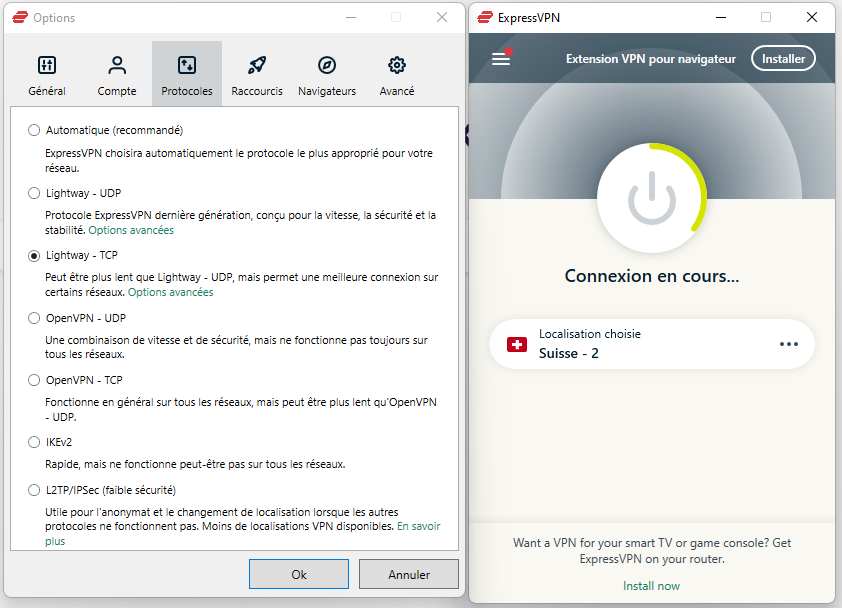
Task: Open Options avancées link under Lightway UDP
Action: click(x=131, y=230)
